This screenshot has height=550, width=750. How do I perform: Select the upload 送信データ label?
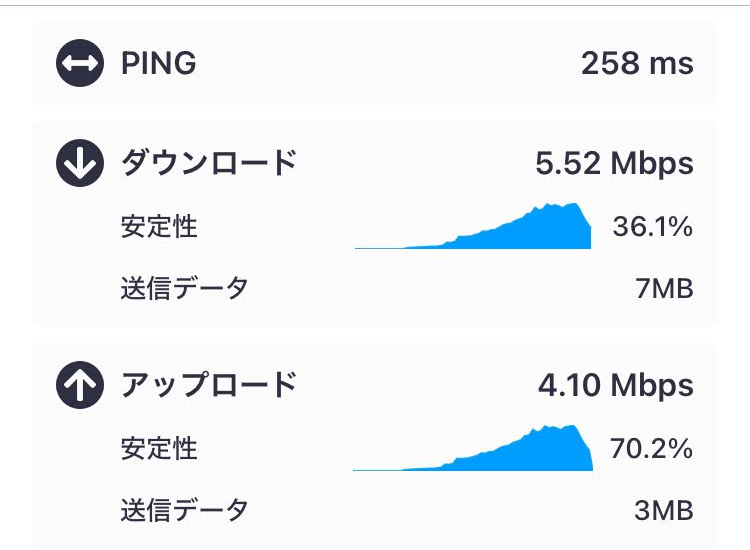click(184, 510)
